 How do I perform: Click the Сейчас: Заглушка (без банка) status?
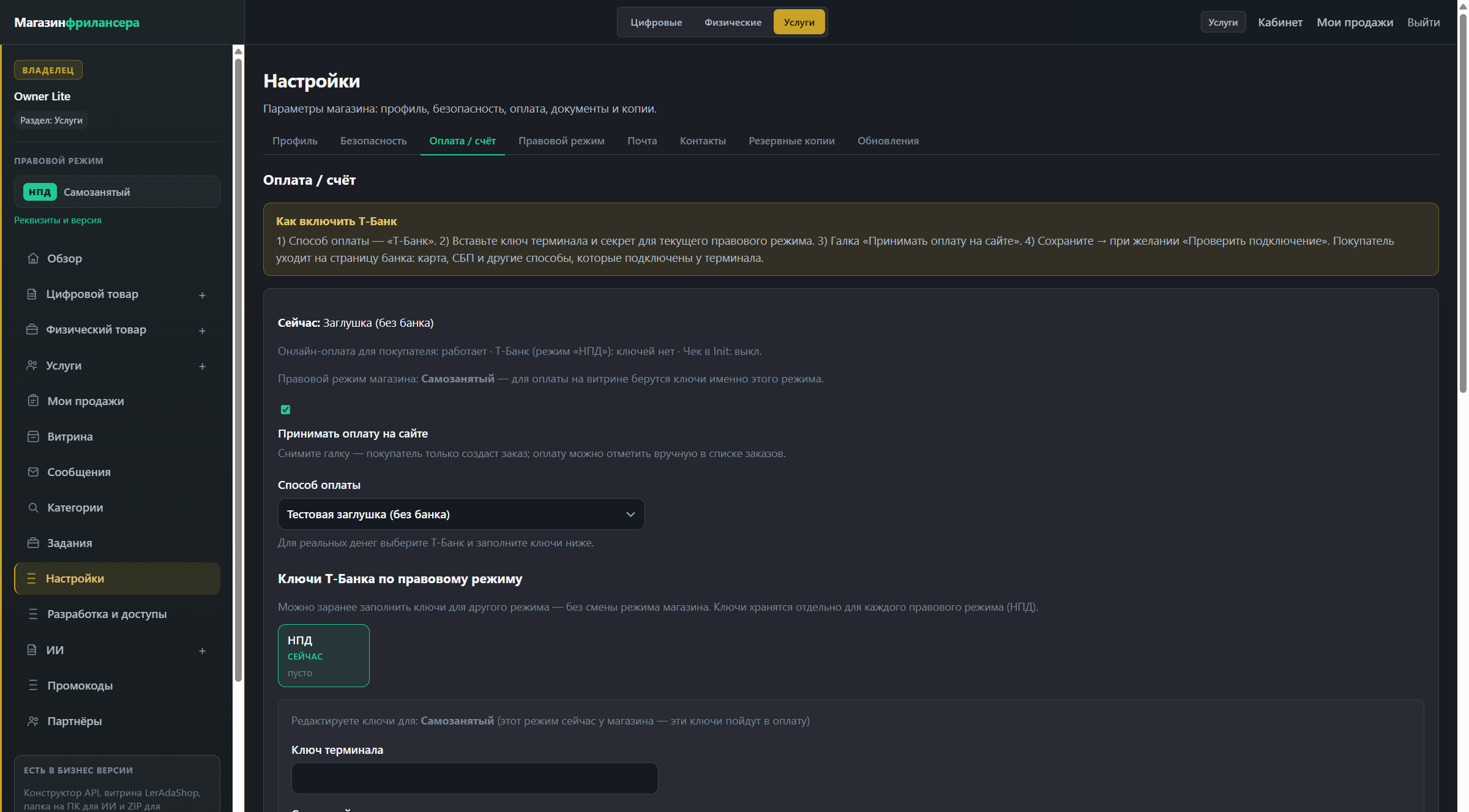pyautogui.click(x=356, y=322)
